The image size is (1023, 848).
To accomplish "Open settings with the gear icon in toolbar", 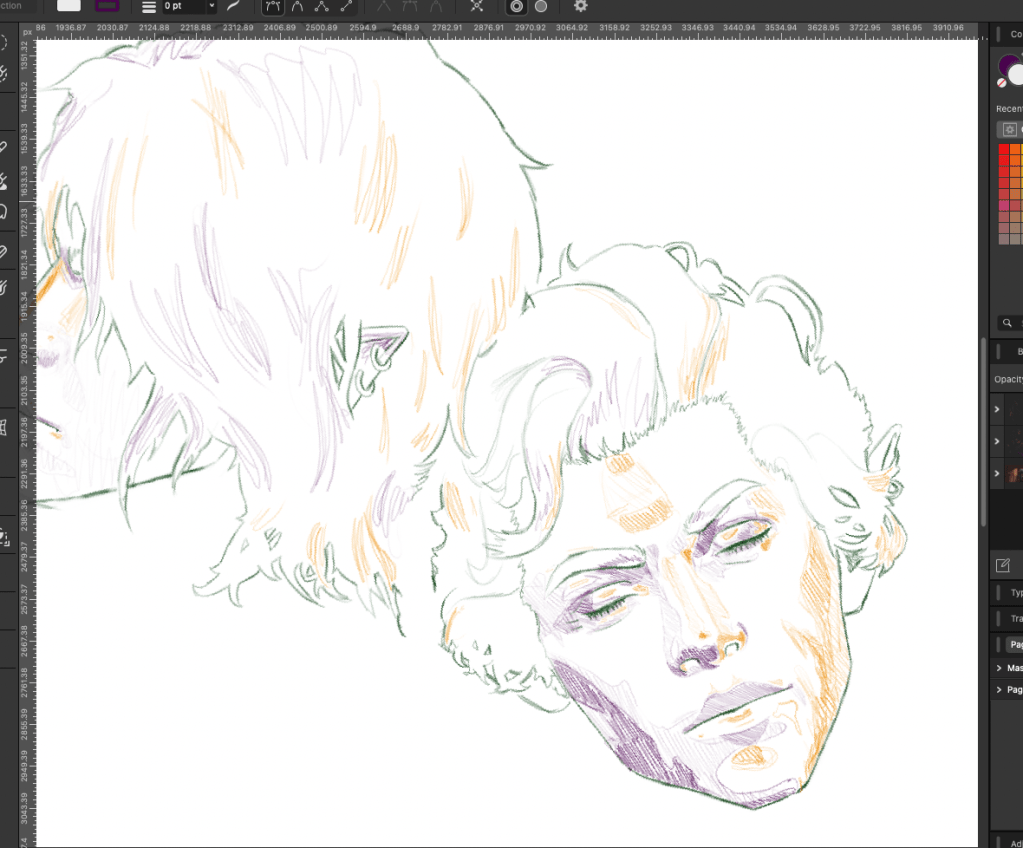I will coord(580,6).
